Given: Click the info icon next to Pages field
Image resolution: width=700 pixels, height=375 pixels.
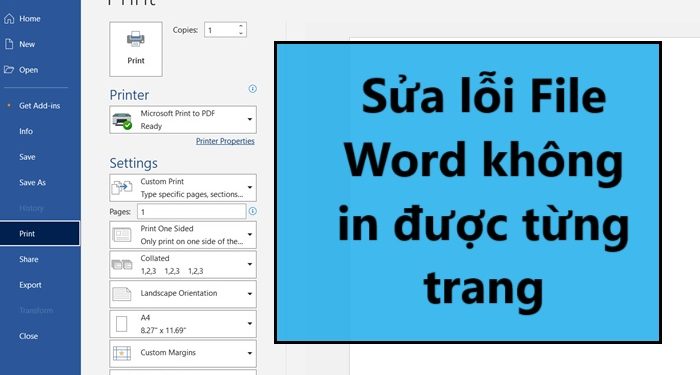Looking at the screenshot, I should (x=252, y=211).
